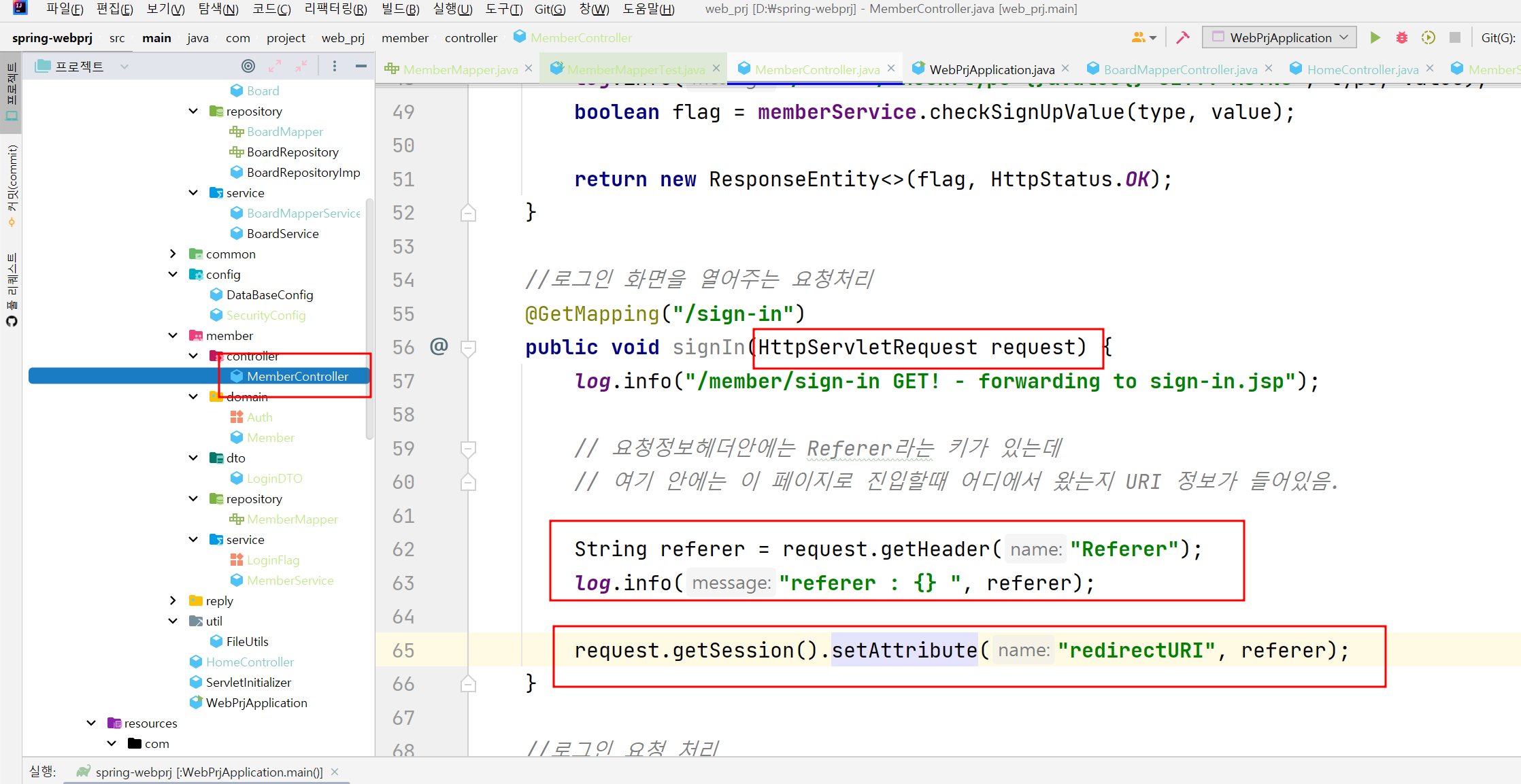Image resolution: width=1521 pixels, height=784 pixels.
Task: Fold comment block at line 59
Action: tap(468, 449)
